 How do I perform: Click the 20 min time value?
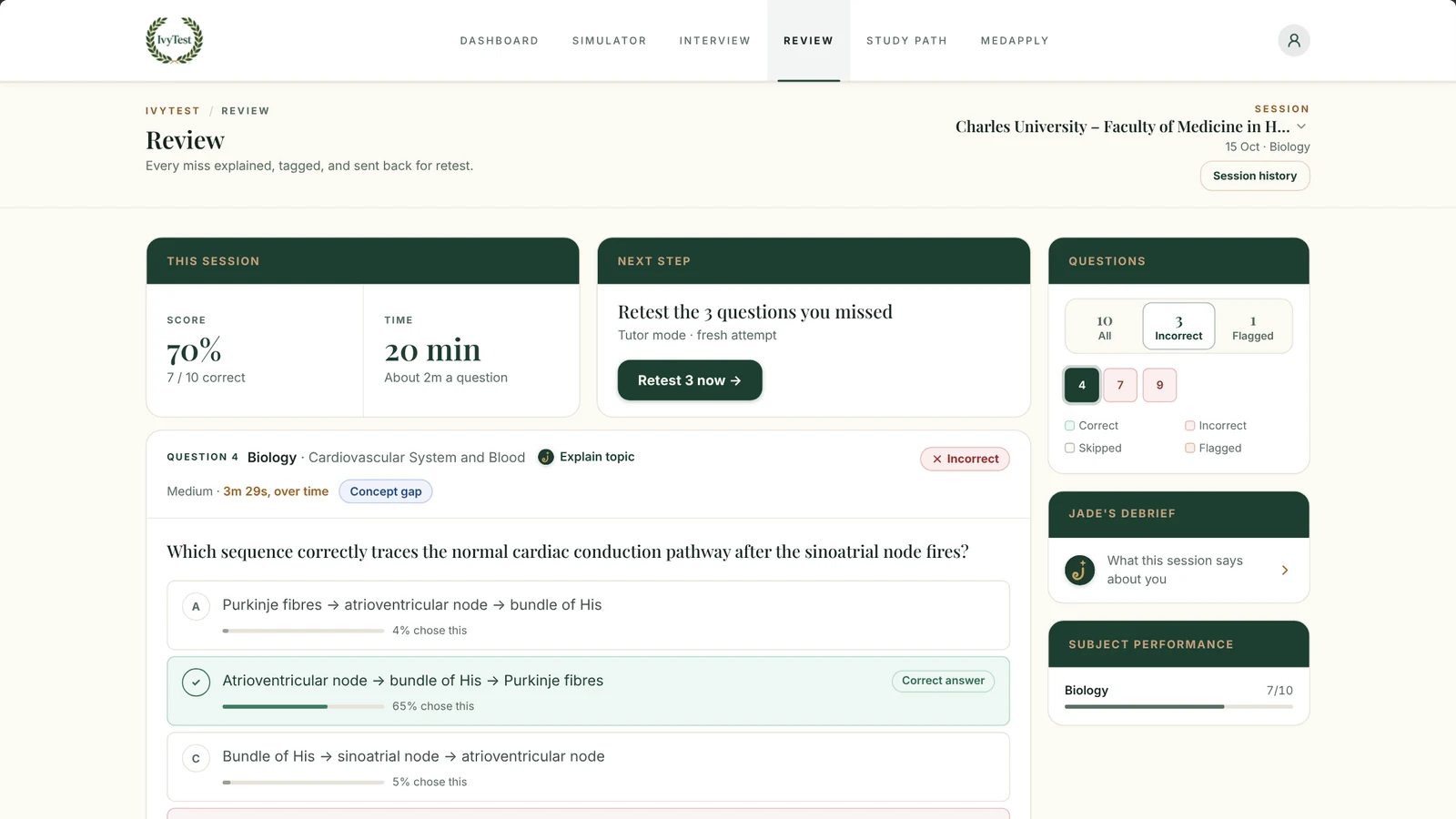(x=432, y=350)
